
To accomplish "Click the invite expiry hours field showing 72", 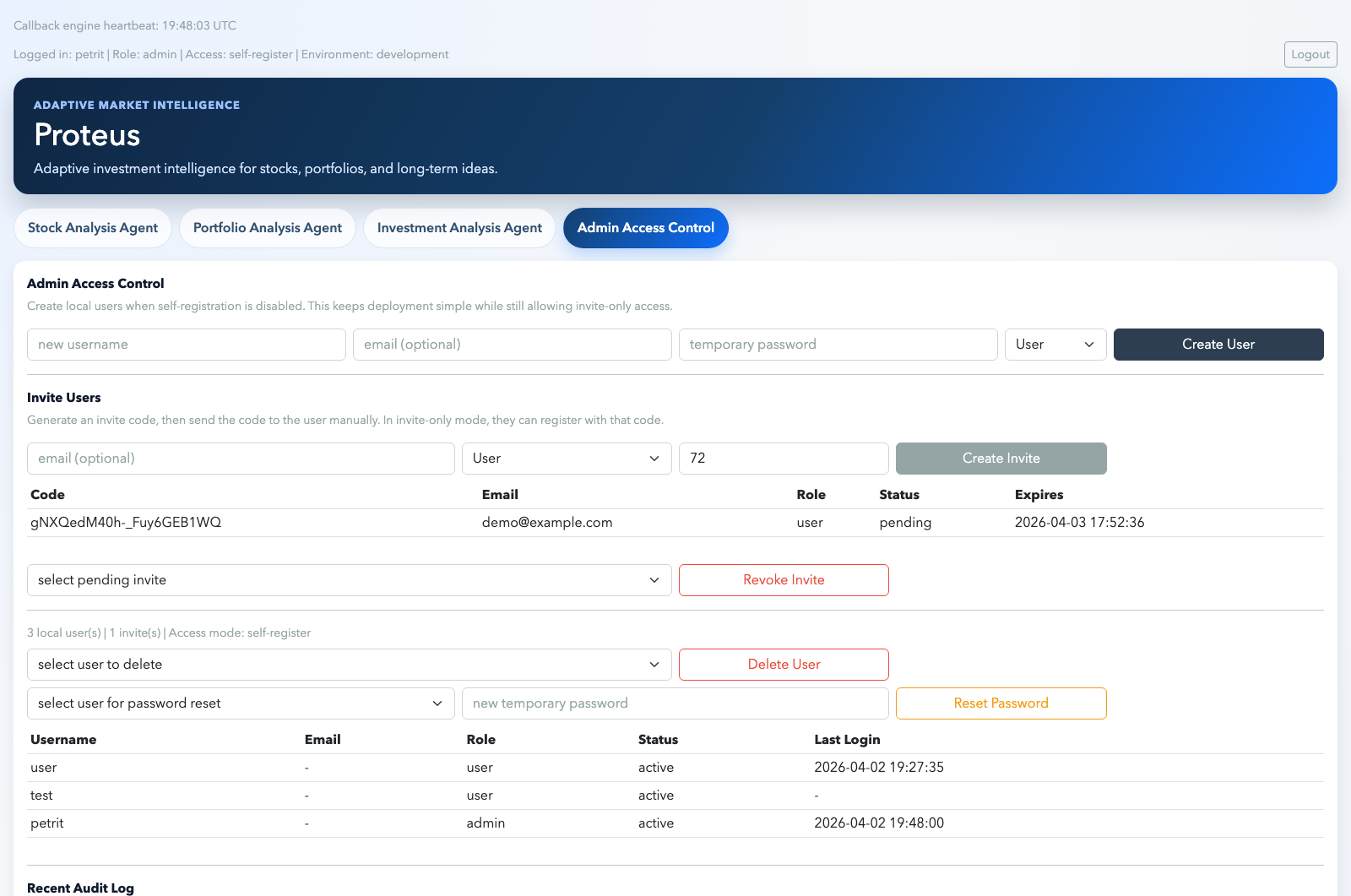I will coord(783,458).
